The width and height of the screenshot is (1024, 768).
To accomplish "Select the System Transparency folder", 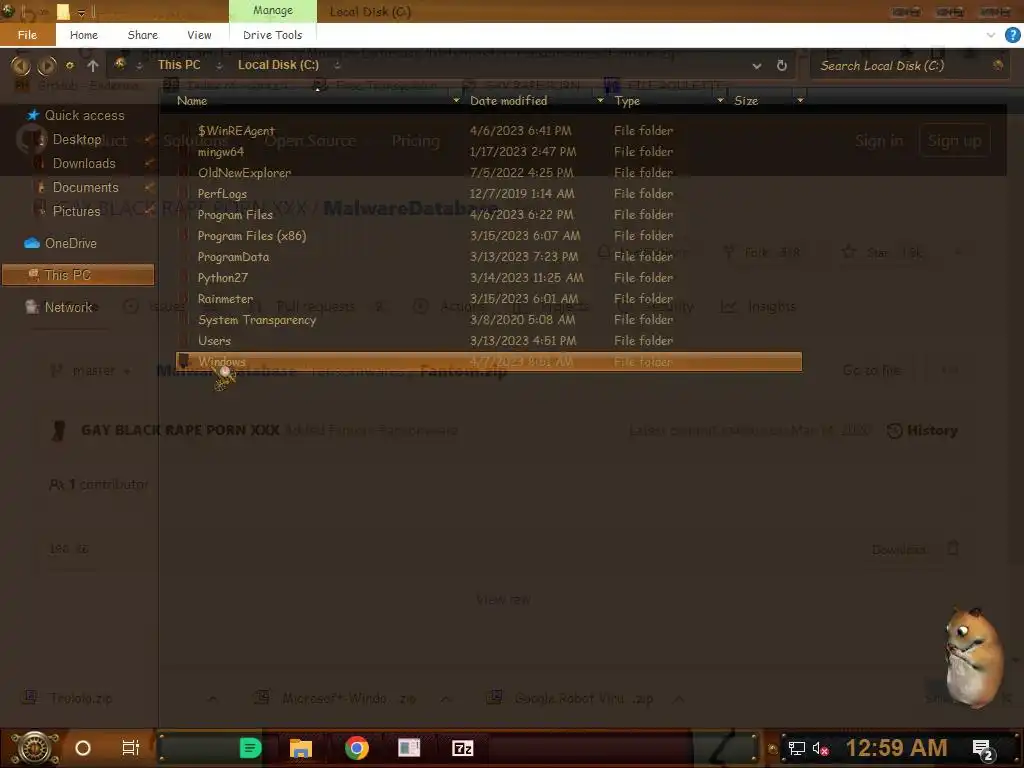I will click(488, 319).
